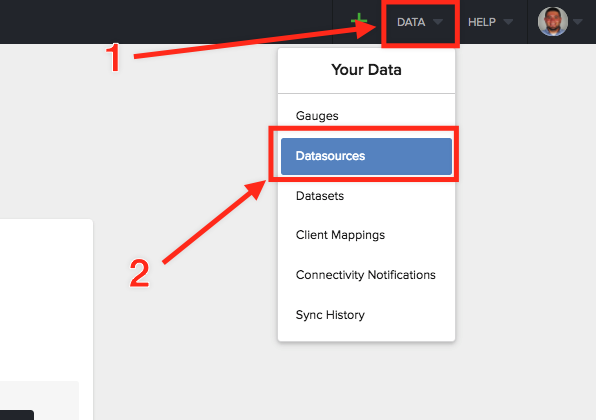
Task: Open the HELP menu
Action: tap(490, 22)
